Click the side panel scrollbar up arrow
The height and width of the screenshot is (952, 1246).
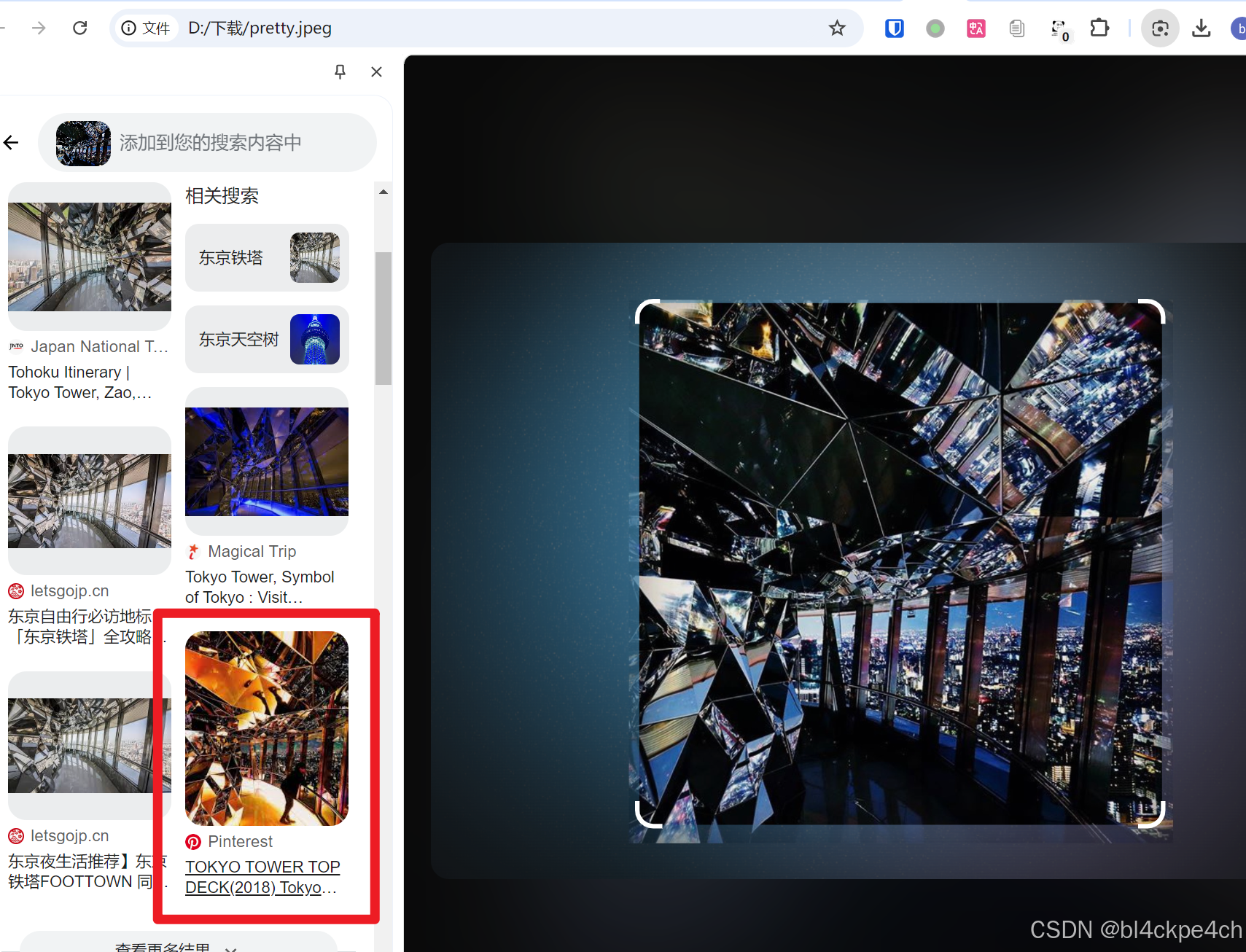point(383,192)
